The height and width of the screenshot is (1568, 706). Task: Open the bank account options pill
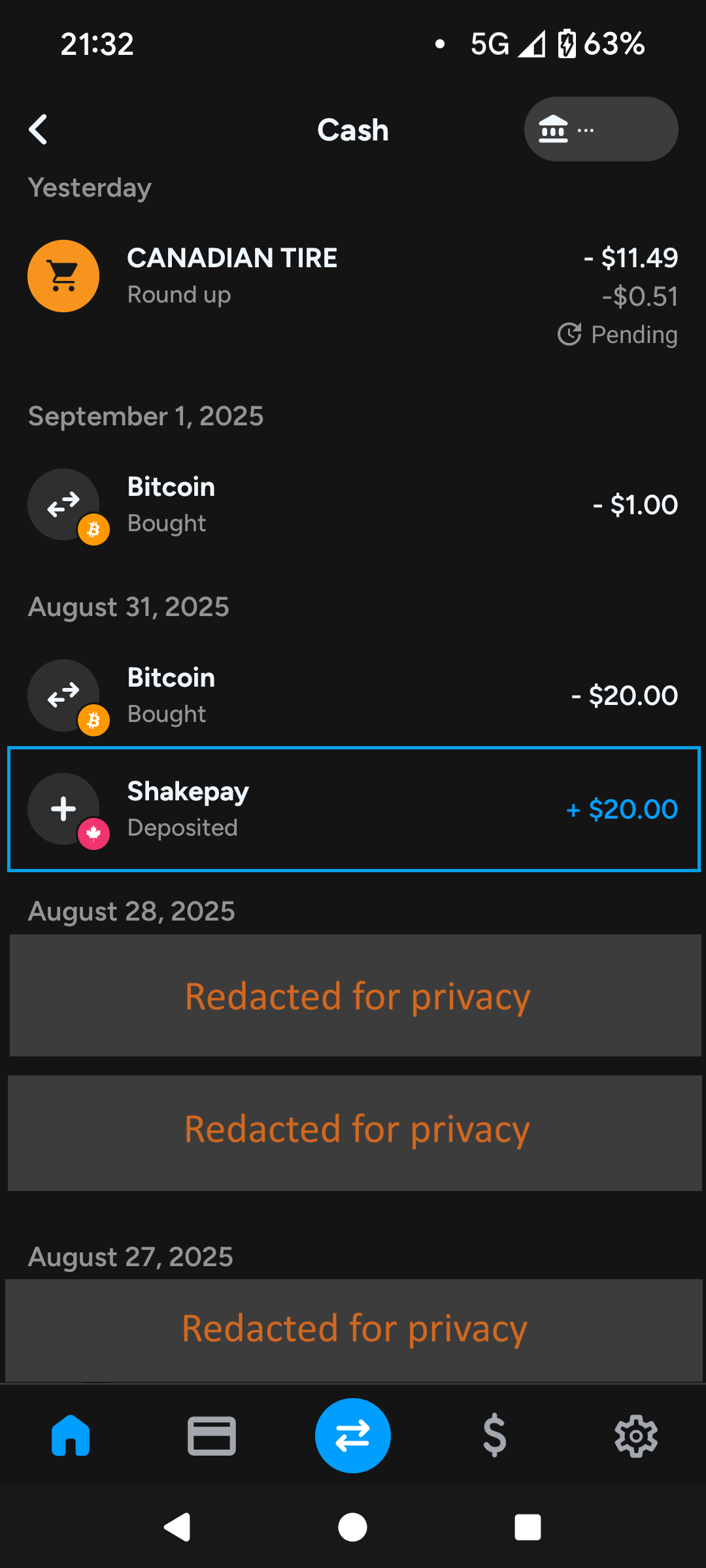(x=600, y=129)
